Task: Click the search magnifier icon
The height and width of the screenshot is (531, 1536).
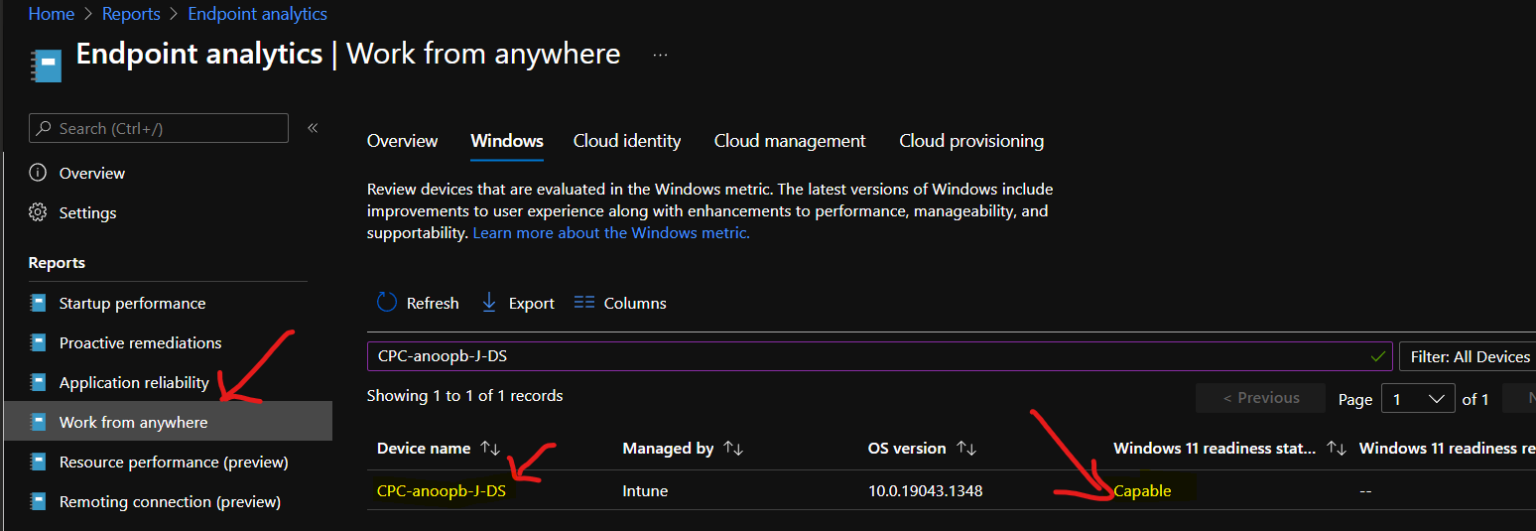Action: (x=44, y=129)
